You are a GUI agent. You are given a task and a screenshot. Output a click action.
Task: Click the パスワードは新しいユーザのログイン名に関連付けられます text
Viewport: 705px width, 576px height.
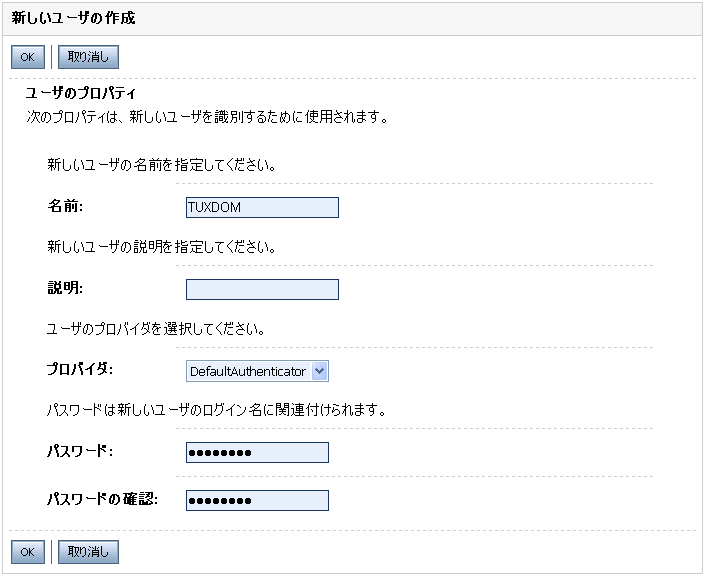pos(216,410)
